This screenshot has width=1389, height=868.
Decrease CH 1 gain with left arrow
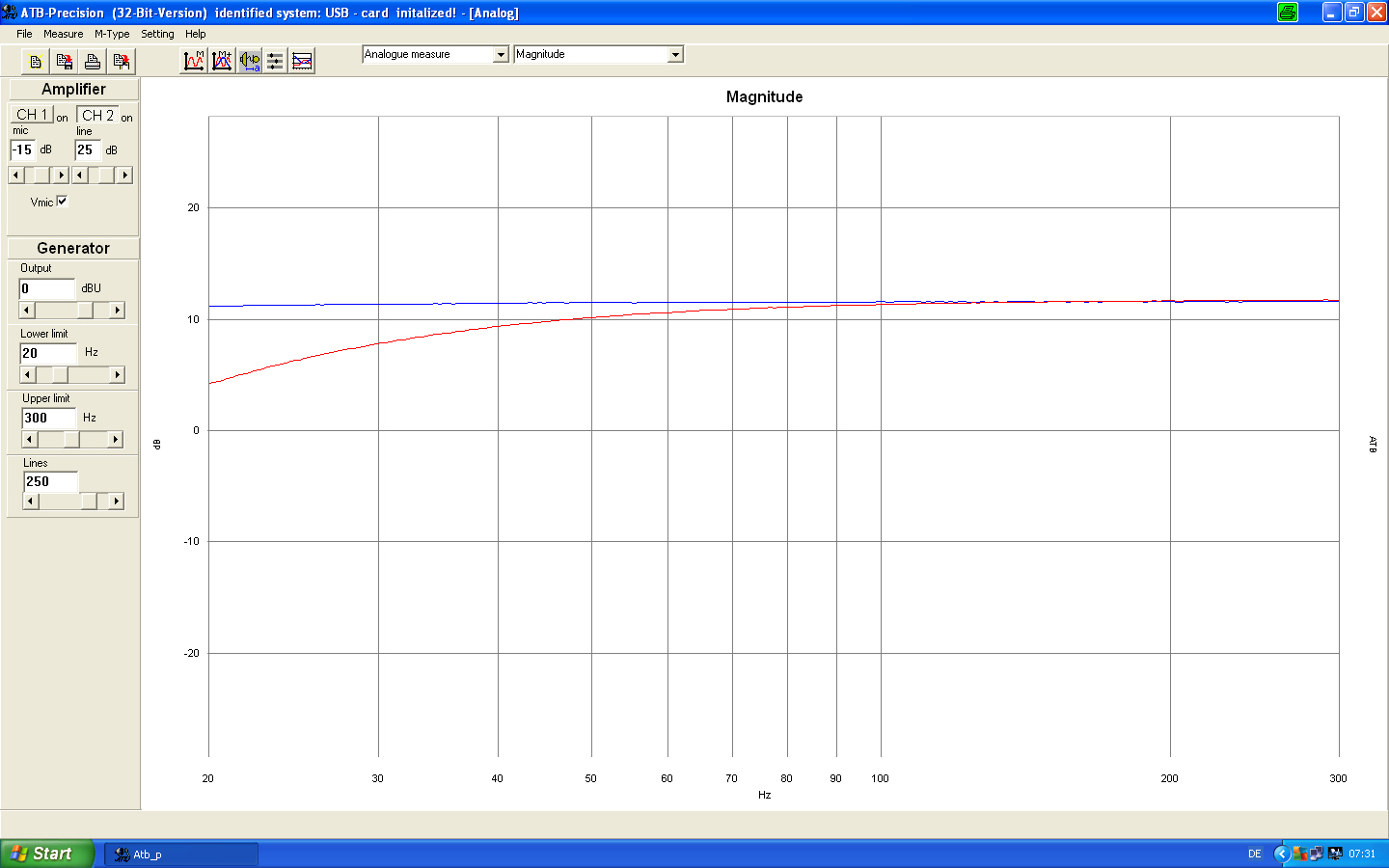tap(16, 175)
